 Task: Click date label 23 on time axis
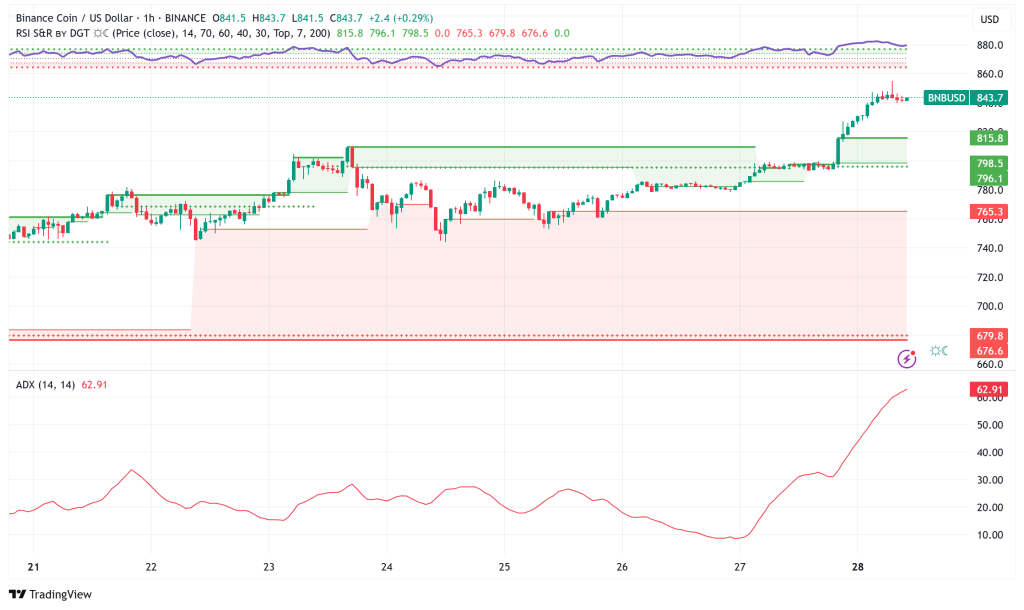[269, 567]
